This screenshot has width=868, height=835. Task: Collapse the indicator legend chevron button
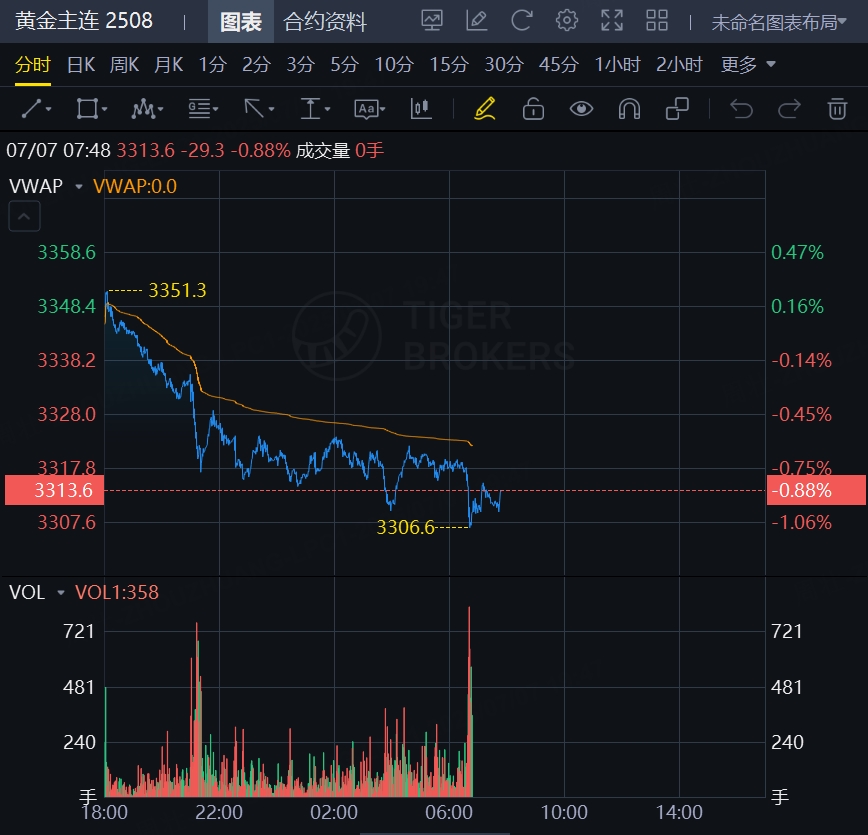24,215
